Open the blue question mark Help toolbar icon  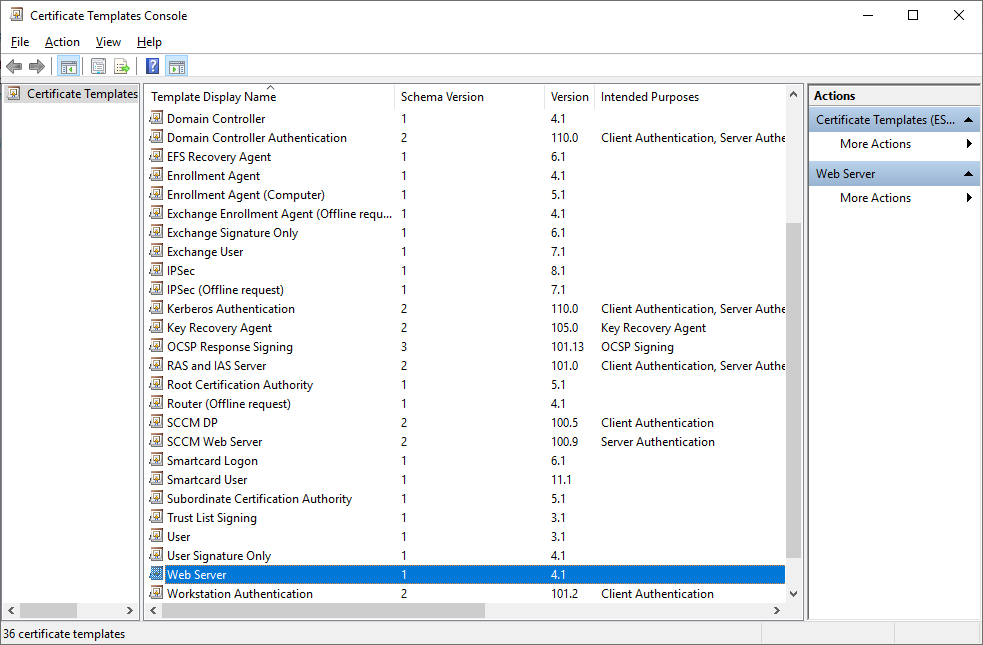coord(152,66)
